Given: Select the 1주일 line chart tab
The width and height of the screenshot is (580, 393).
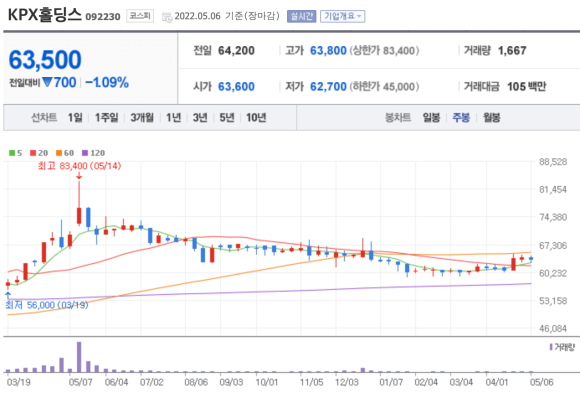Looking at the screenshot, I should 107,118.
